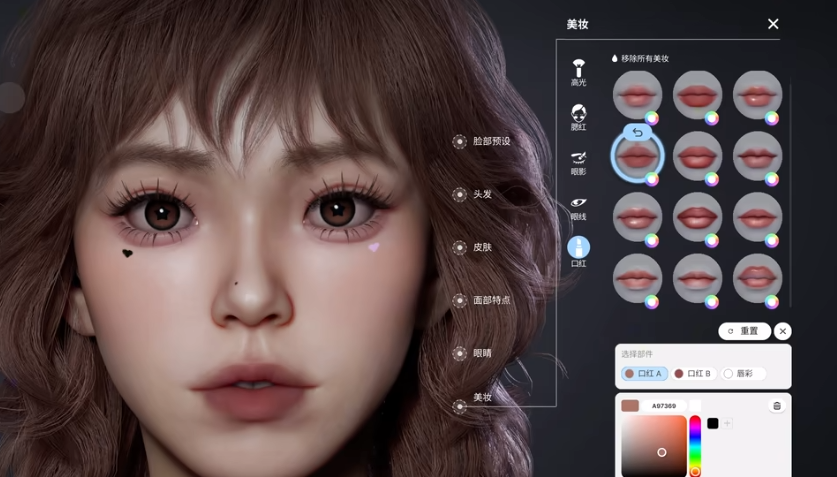Click the 重置 reset button

pyautogui.click(x=744, y=331)
